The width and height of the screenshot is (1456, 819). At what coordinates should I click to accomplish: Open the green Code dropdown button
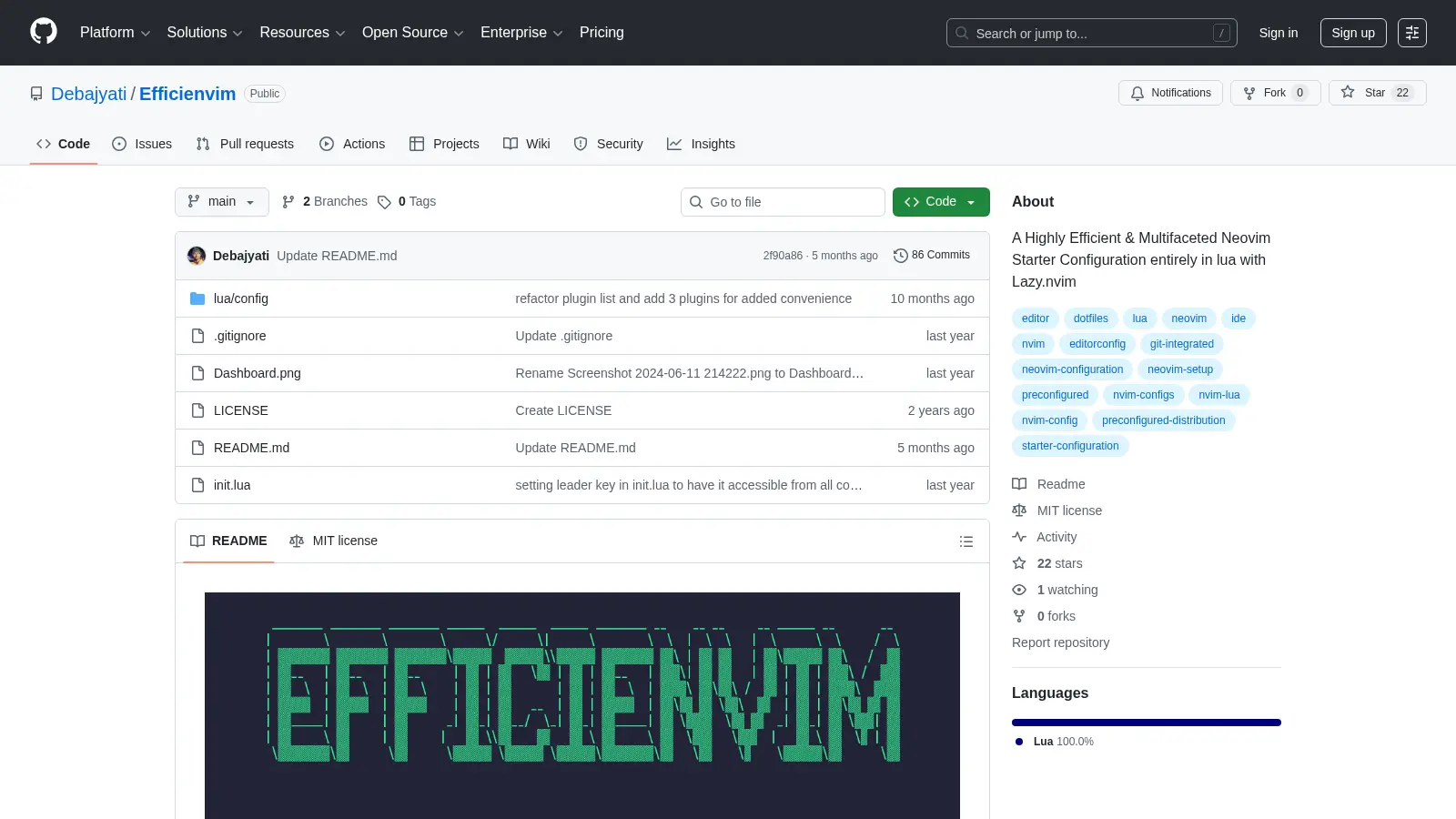(x=941, y=202)
